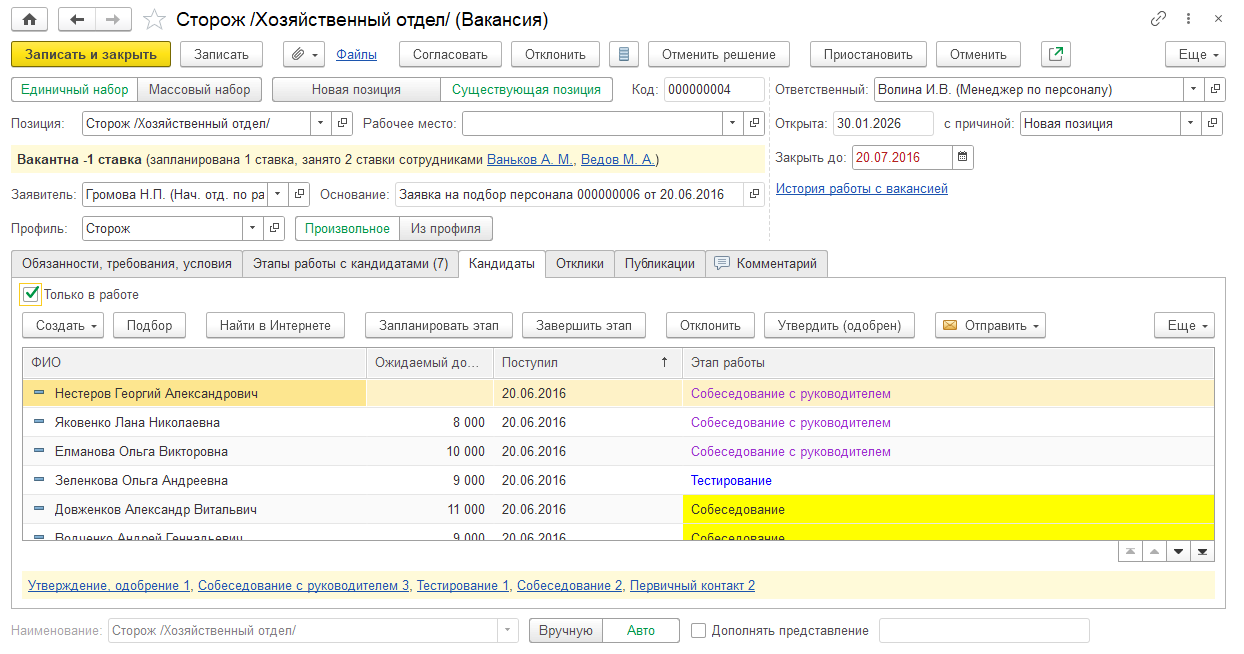Image resolution: width=1244 pixels, height=654 pixels.
Task: Open calendar for the close-by date
Action: [x=962, y=157]
